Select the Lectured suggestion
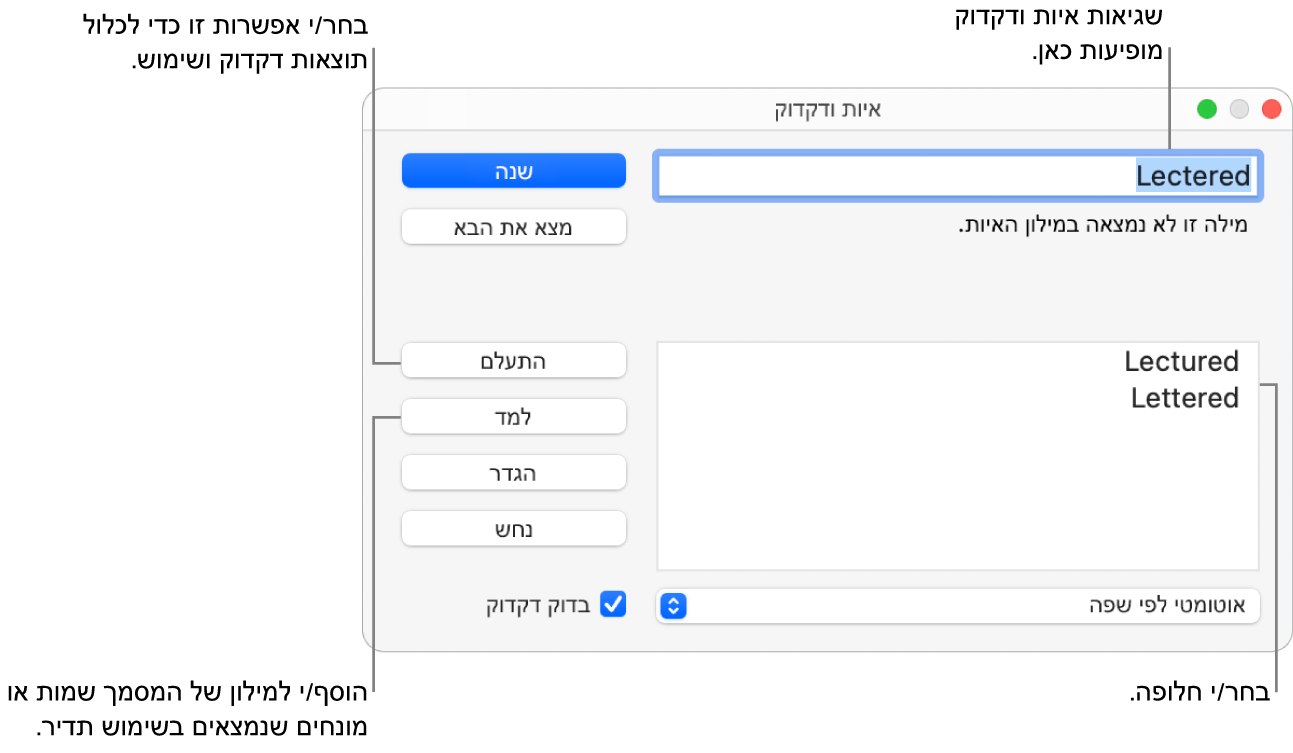Viewport: 1293px width, 753px height. (1181, 361)
